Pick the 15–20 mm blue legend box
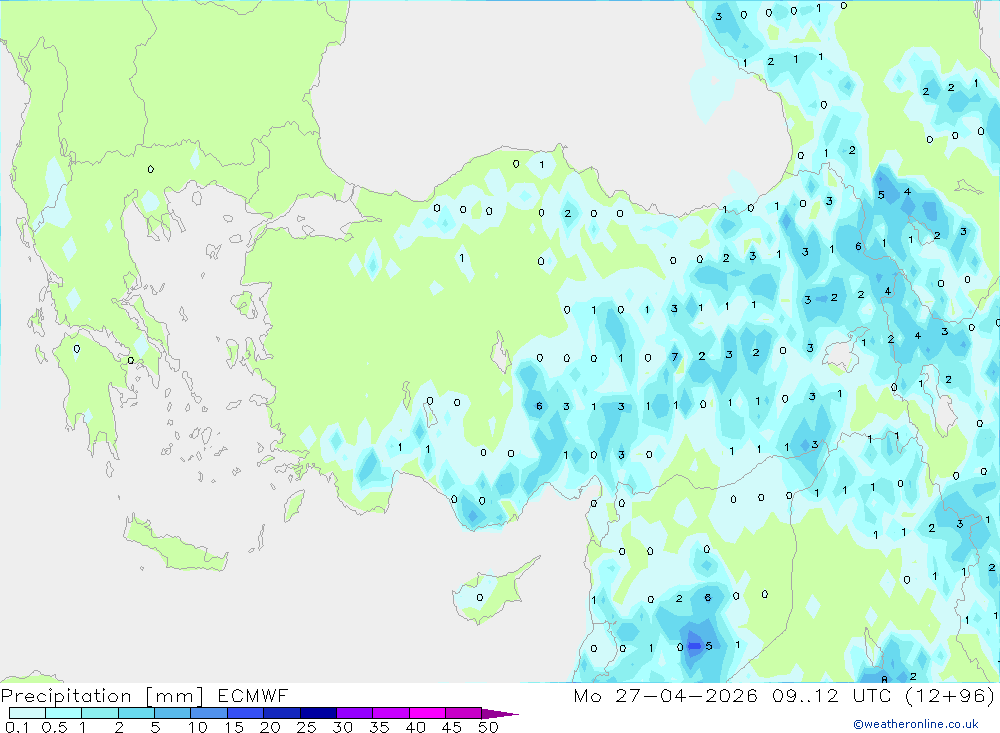 (246, 713)
